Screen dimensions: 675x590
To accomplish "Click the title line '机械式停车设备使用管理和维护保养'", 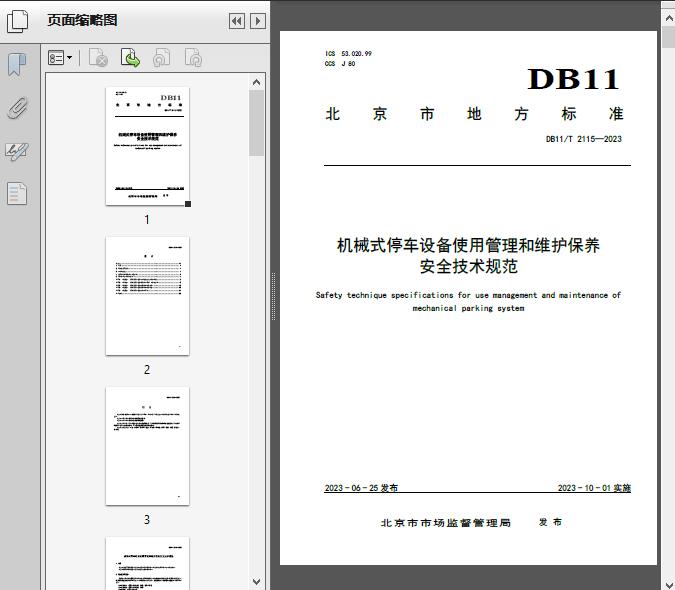I will tap(468, 245).
